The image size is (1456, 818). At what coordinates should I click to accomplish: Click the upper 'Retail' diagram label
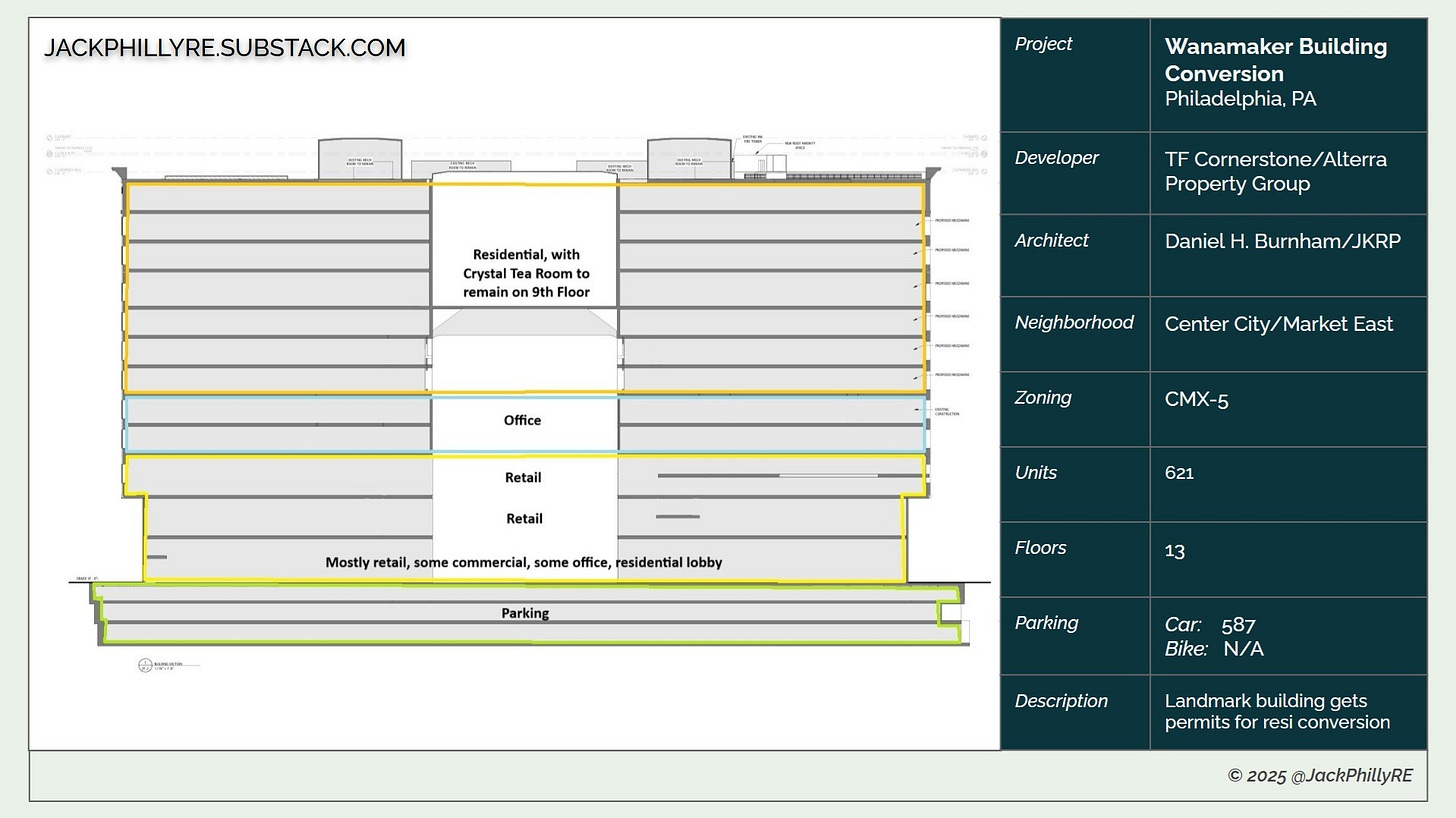(523, 478)
